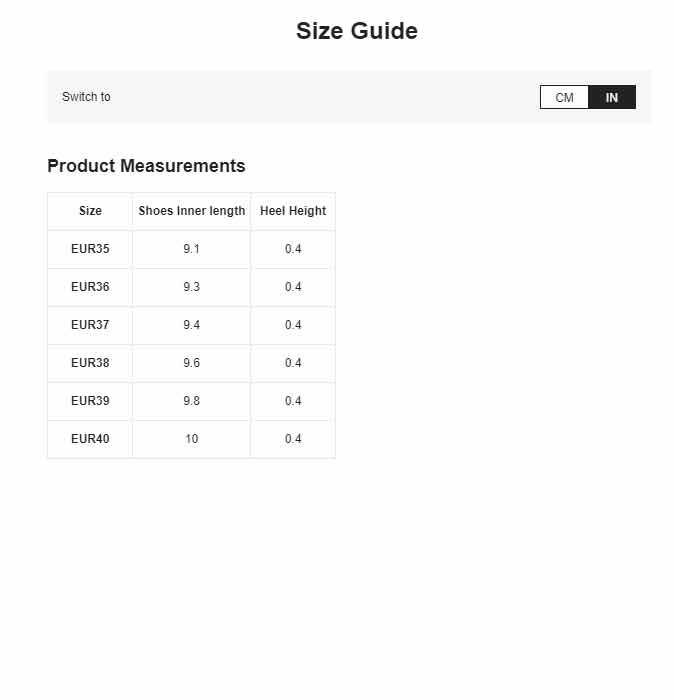674x700 pixels.
Task: Click the Shoes Inner length header
Action: point(191,211)
